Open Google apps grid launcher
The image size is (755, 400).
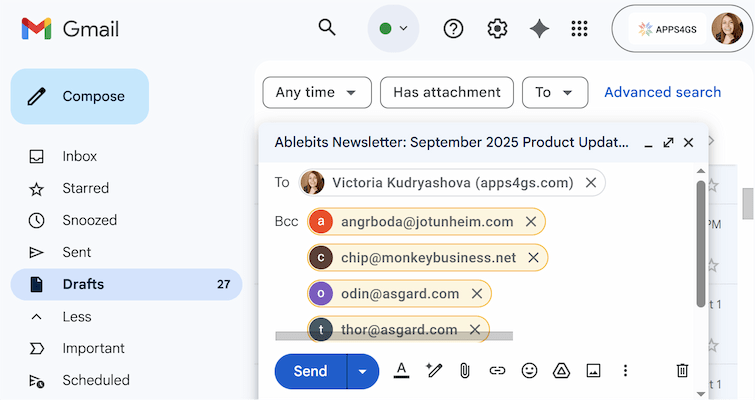pyautogui.click(x=579, y=29)
